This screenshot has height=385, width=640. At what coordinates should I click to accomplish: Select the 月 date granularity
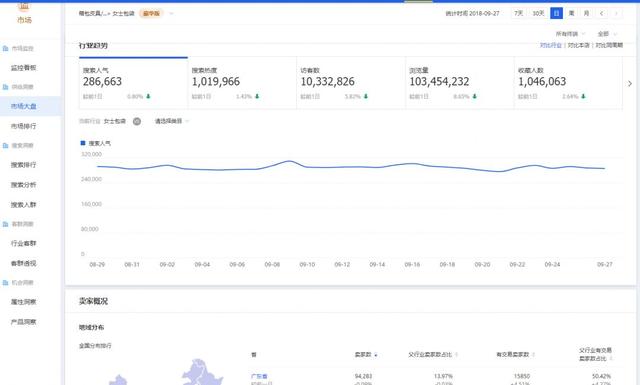pos(586,13)
